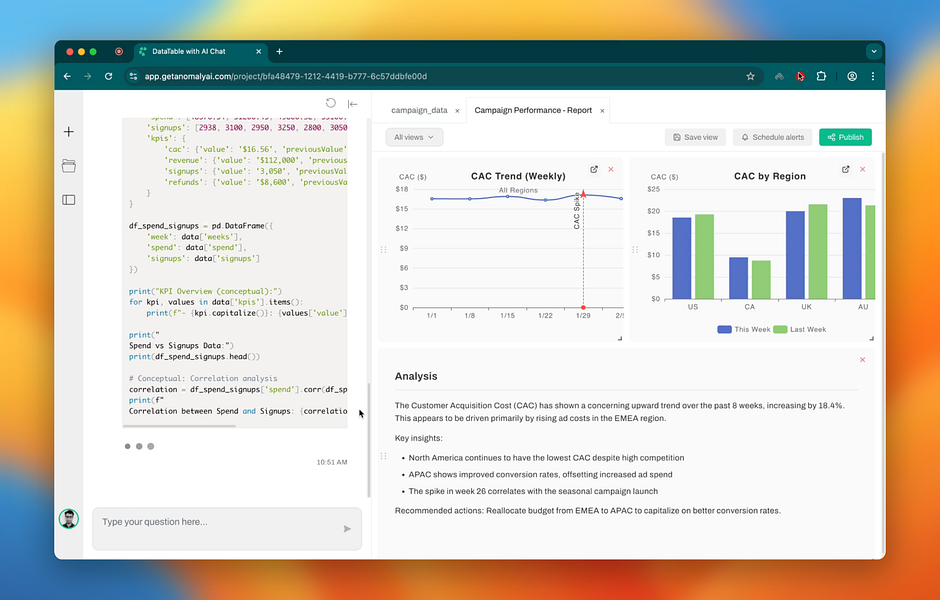
Task: Remove the Analysis block
Action: click(863, 360)
